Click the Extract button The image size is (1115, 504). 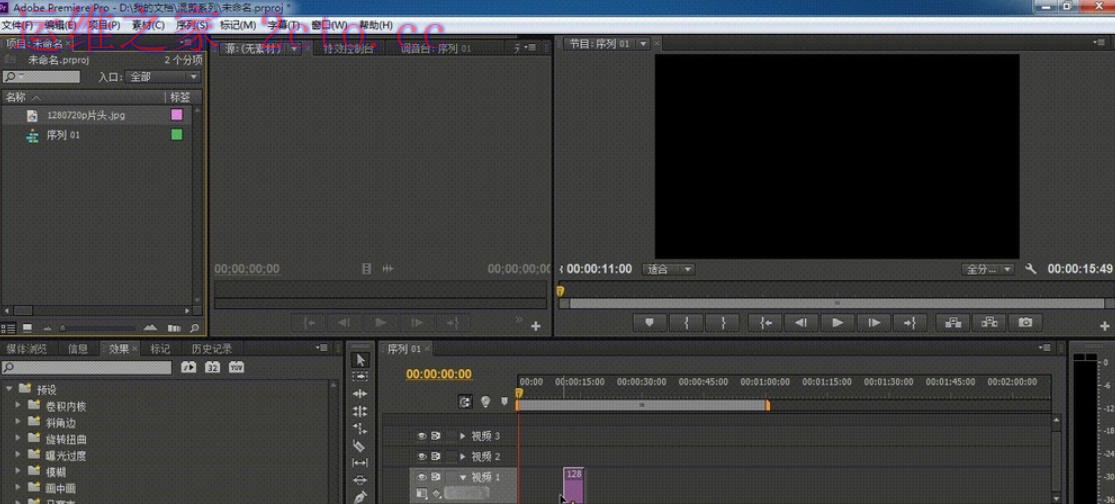(989, 323)
